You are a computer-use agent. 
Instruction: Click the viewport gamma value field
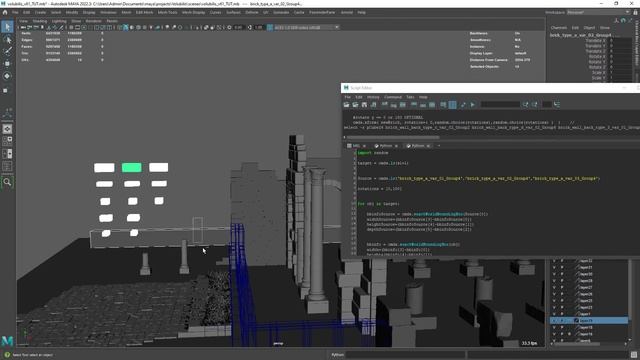[x=259, y=27]
